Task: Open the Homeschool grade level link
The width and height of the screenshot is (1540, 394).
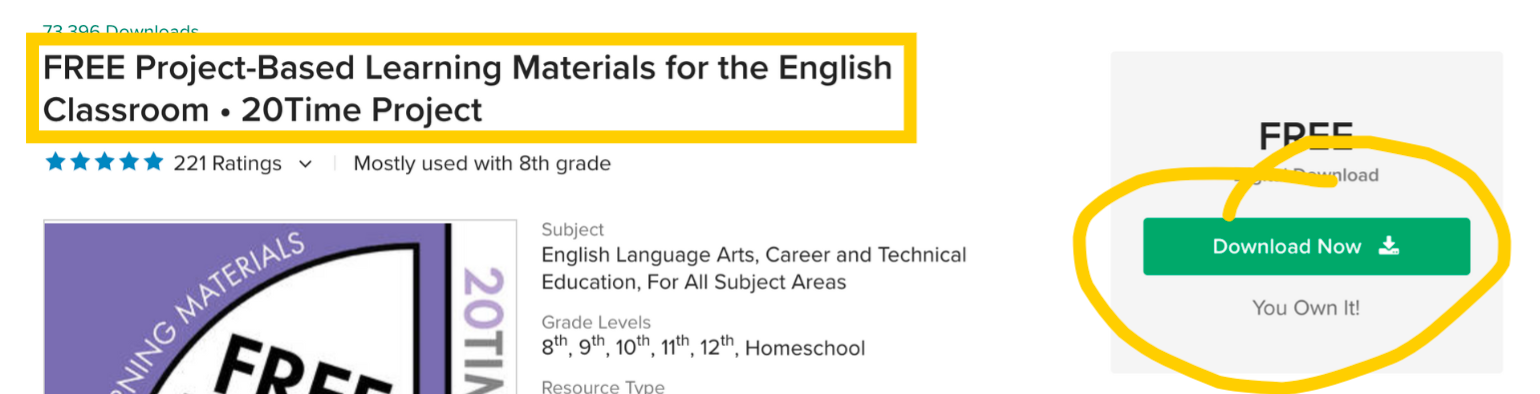Action: (805, 348)
